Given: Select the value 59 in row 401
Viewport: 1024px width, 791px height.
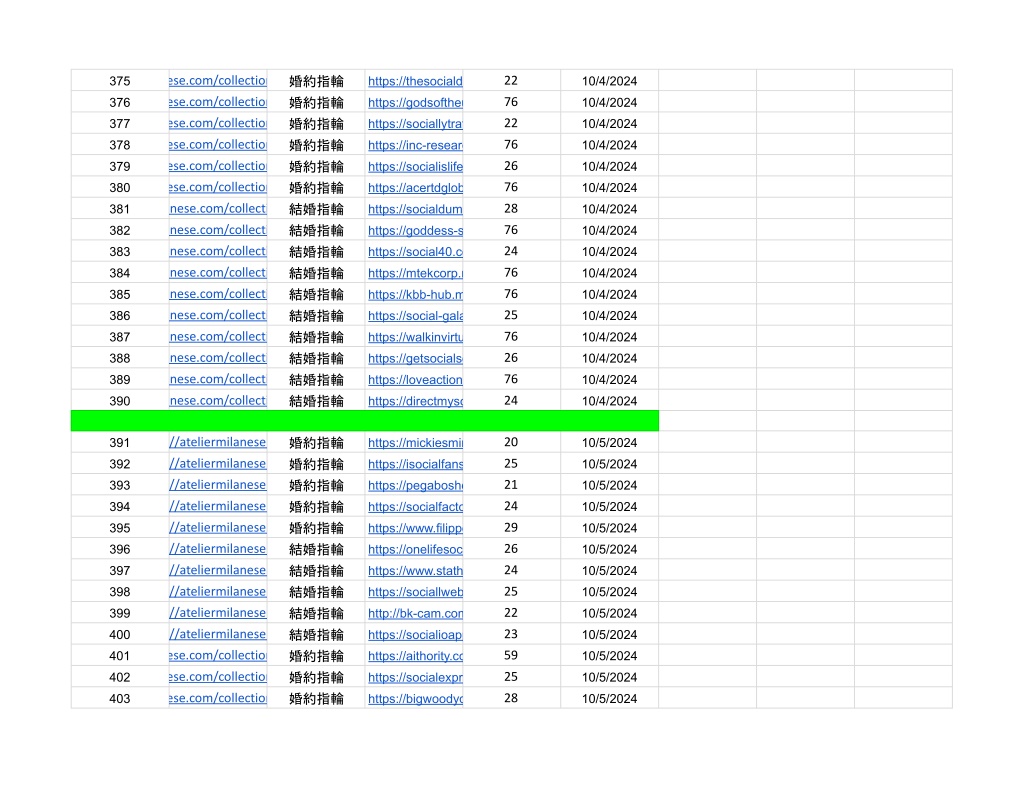Looking at the screenshot, I should 511,655.
